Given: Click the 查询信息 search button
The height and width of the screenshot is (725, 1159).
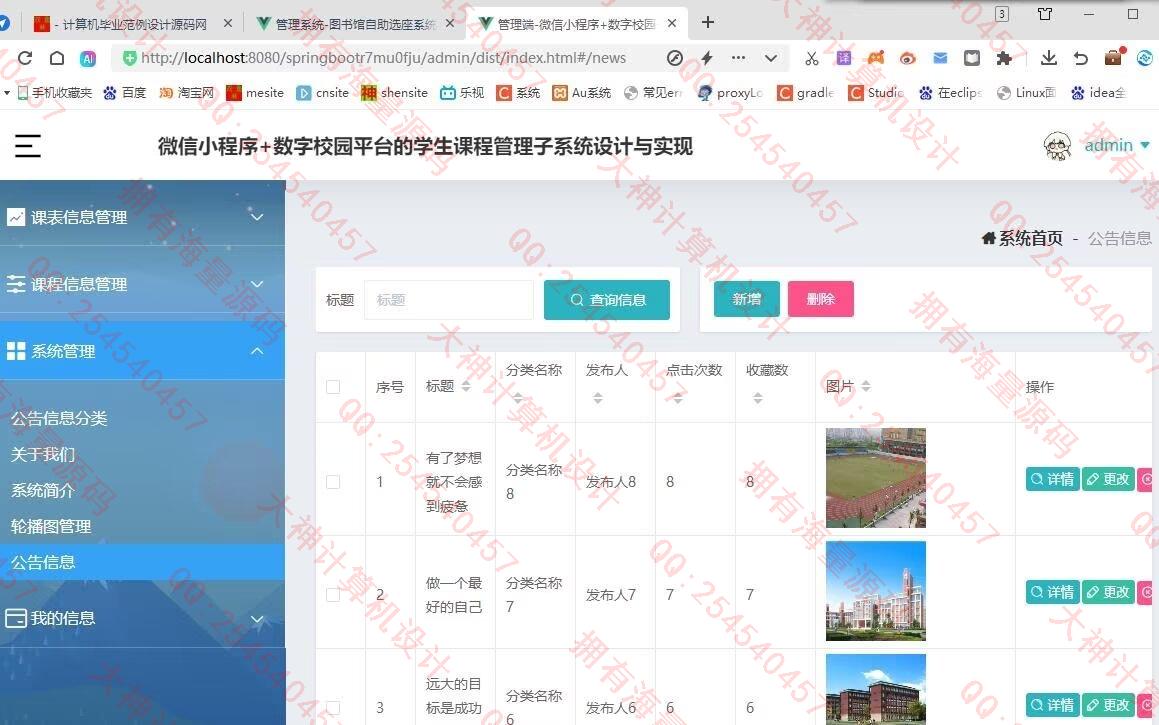Looking at the screenshot, I should (x=607, y=300).
